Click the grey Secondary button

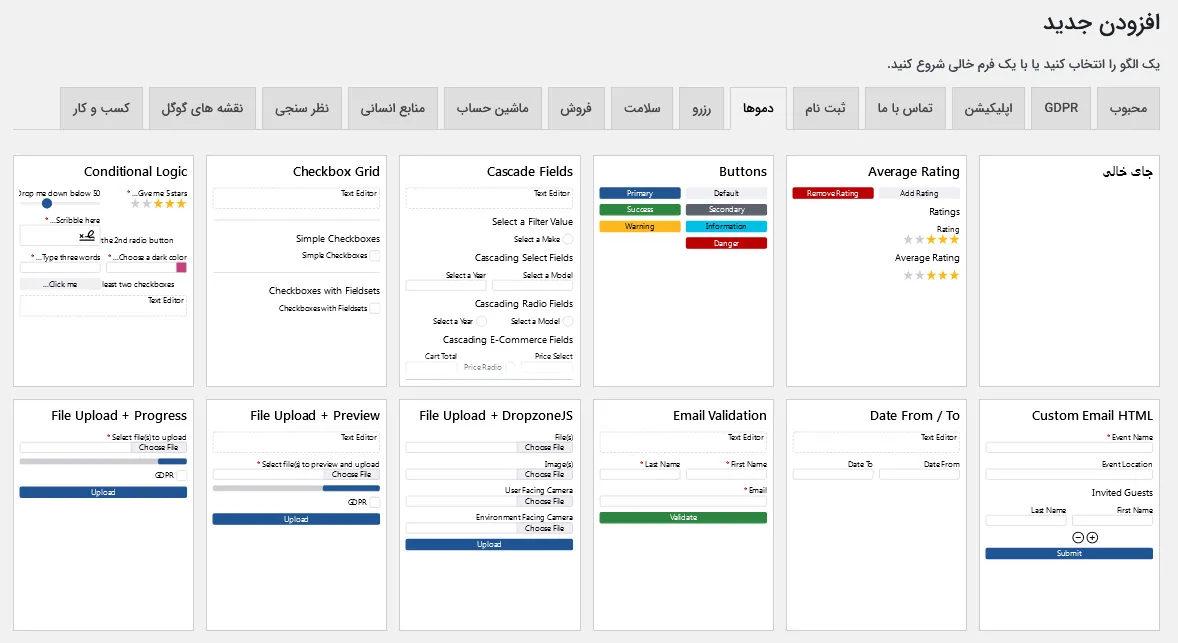click(x=726, y=210)
